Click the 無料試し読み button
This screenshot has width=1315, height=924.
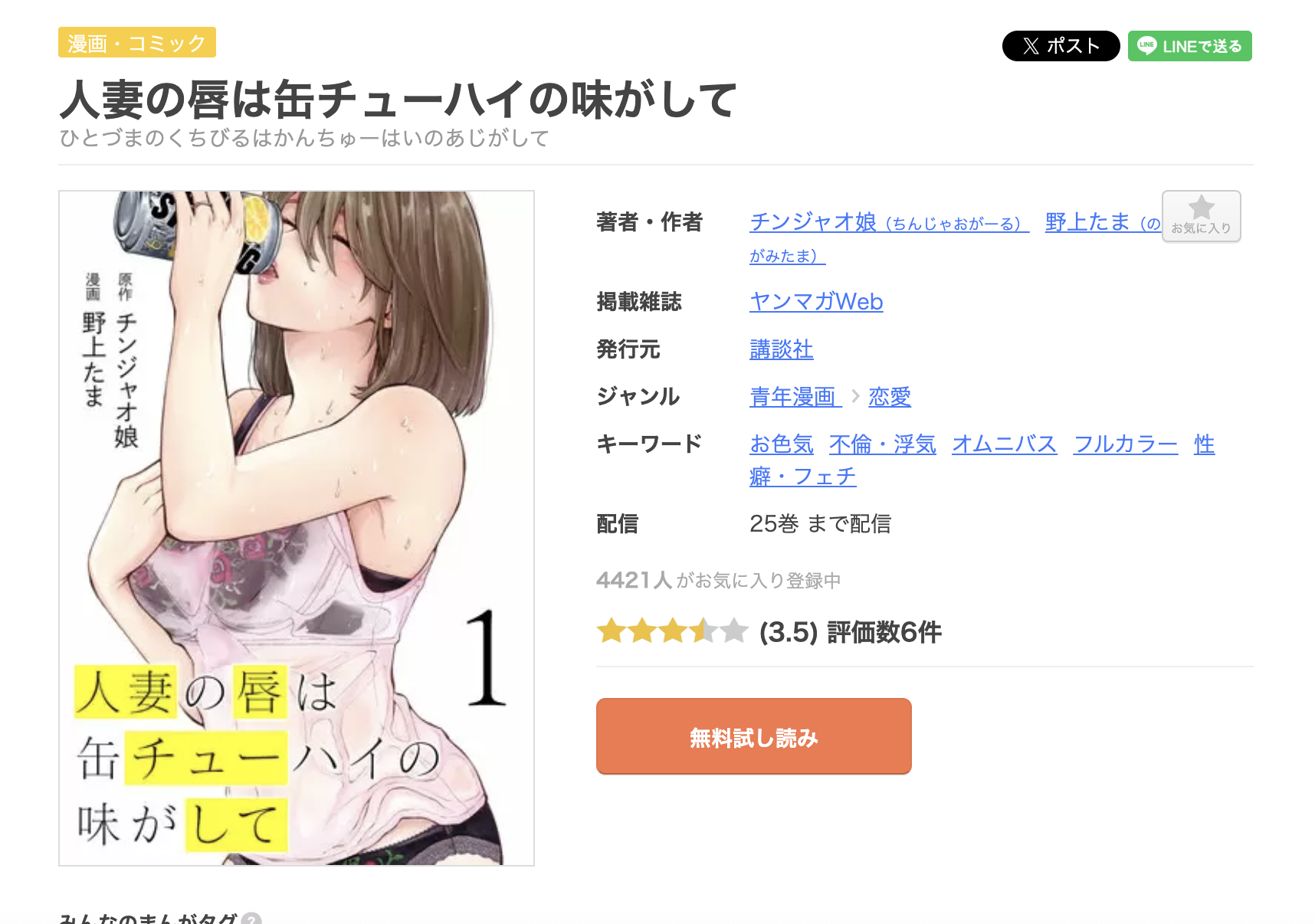coord(754,736)
